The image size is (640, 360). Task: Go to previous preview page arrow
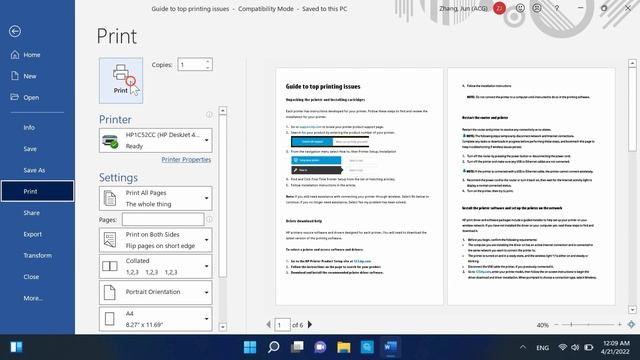coord(268,324)
